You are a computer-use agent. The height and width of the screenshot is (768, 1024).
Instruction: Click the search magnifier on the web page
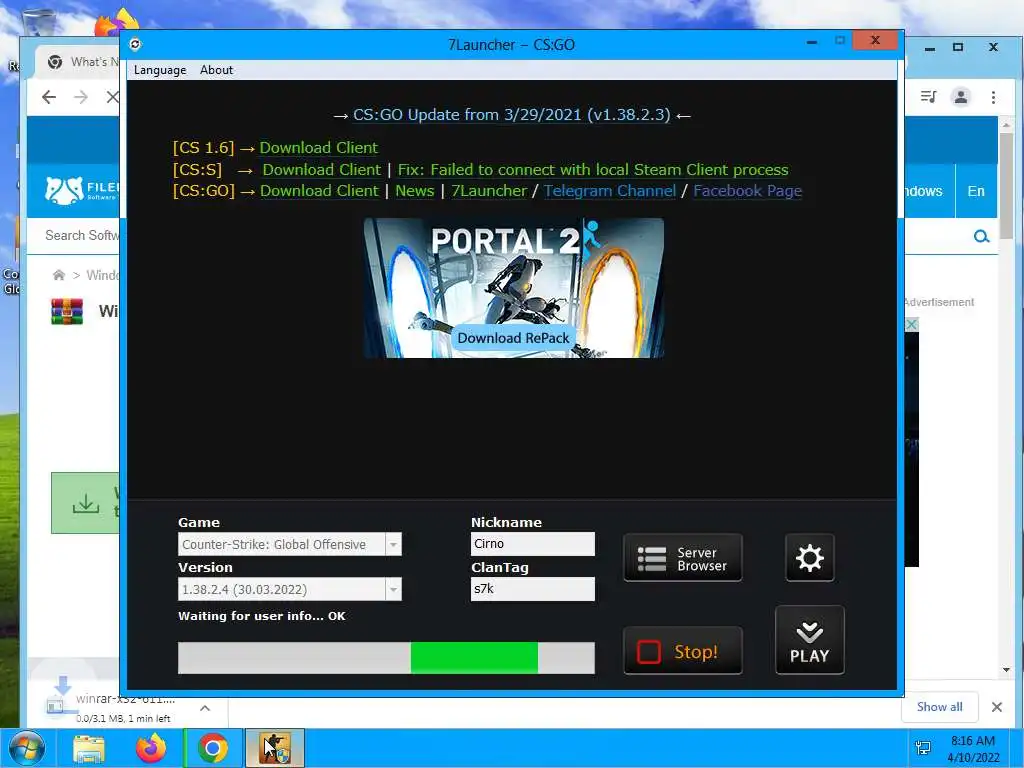pos(981,236)
